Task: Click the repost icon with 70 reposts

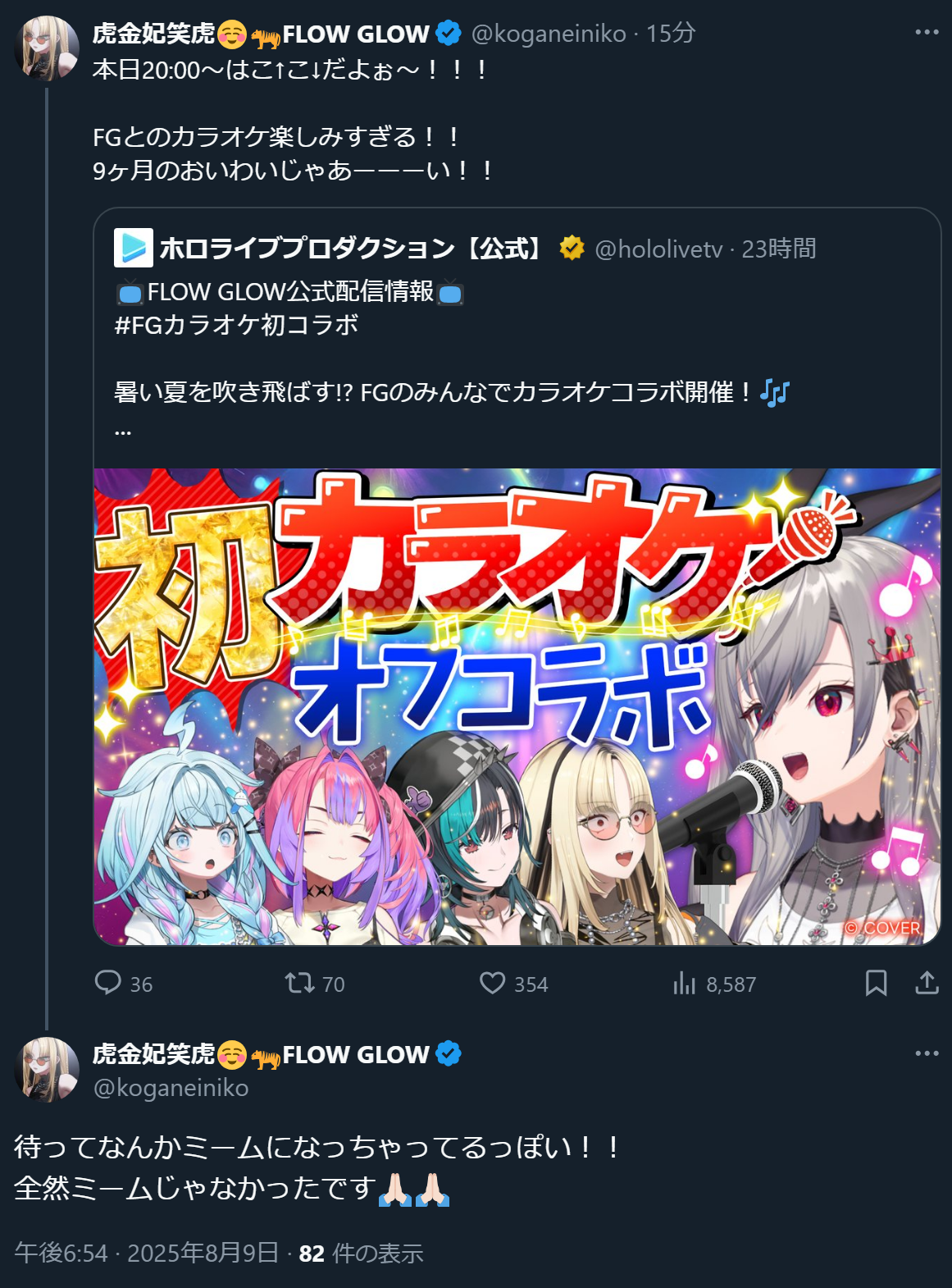Action: point(299,983)
